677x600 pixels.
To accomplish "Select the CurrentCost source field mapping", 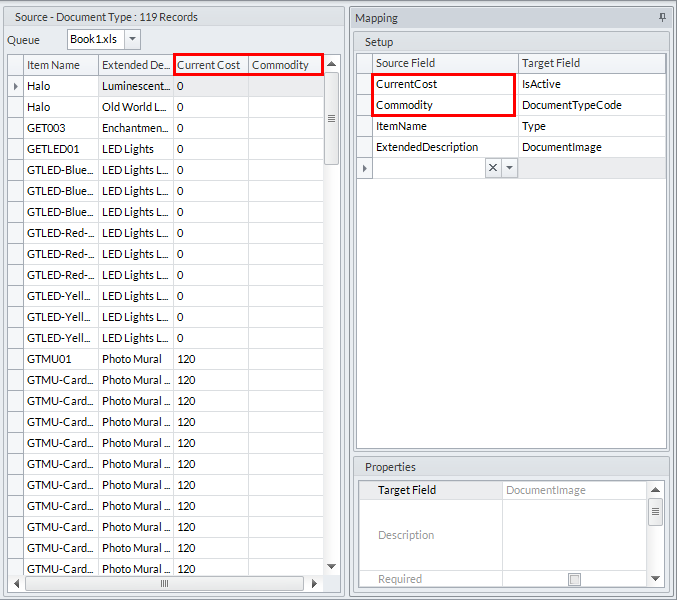I will 444,84.
